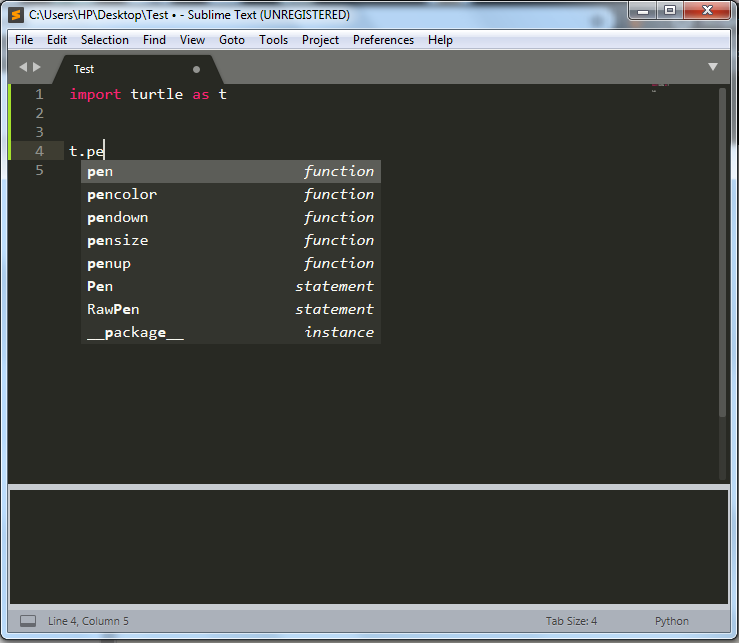The height and width of the screenshot is (643, 739).
Task: Open Python syntax selector
Action: [x=672, y=621]
